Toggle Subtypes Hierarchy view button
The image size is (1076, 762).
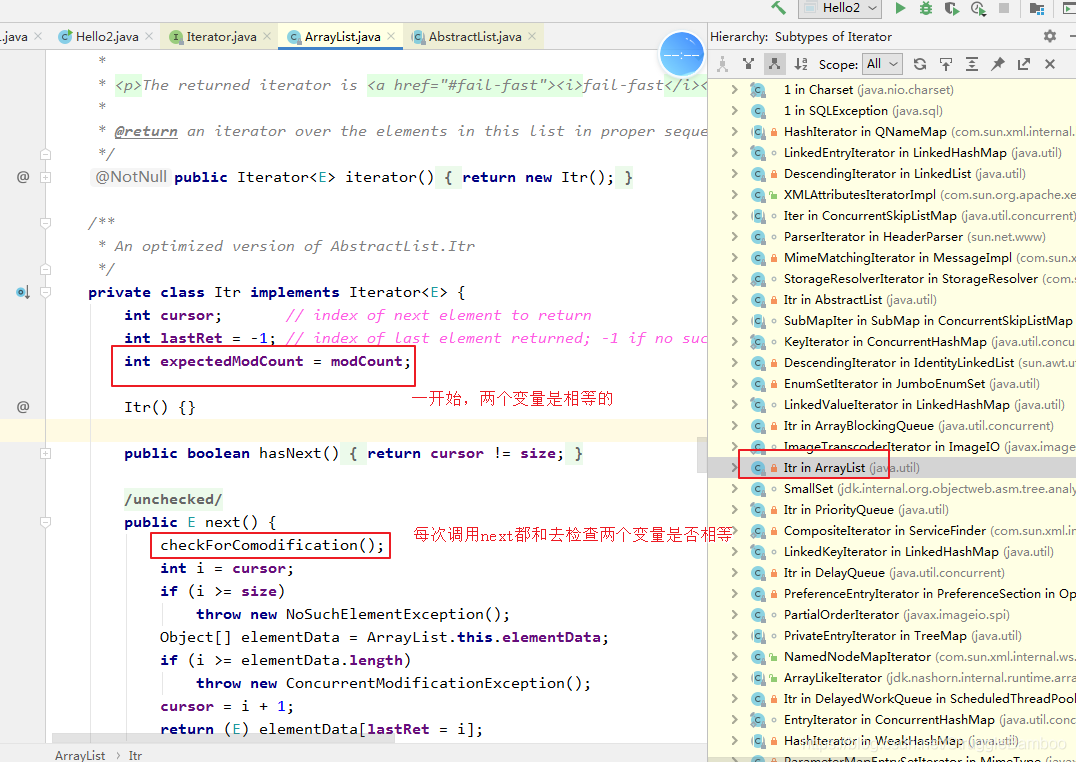tap(774, 64)
